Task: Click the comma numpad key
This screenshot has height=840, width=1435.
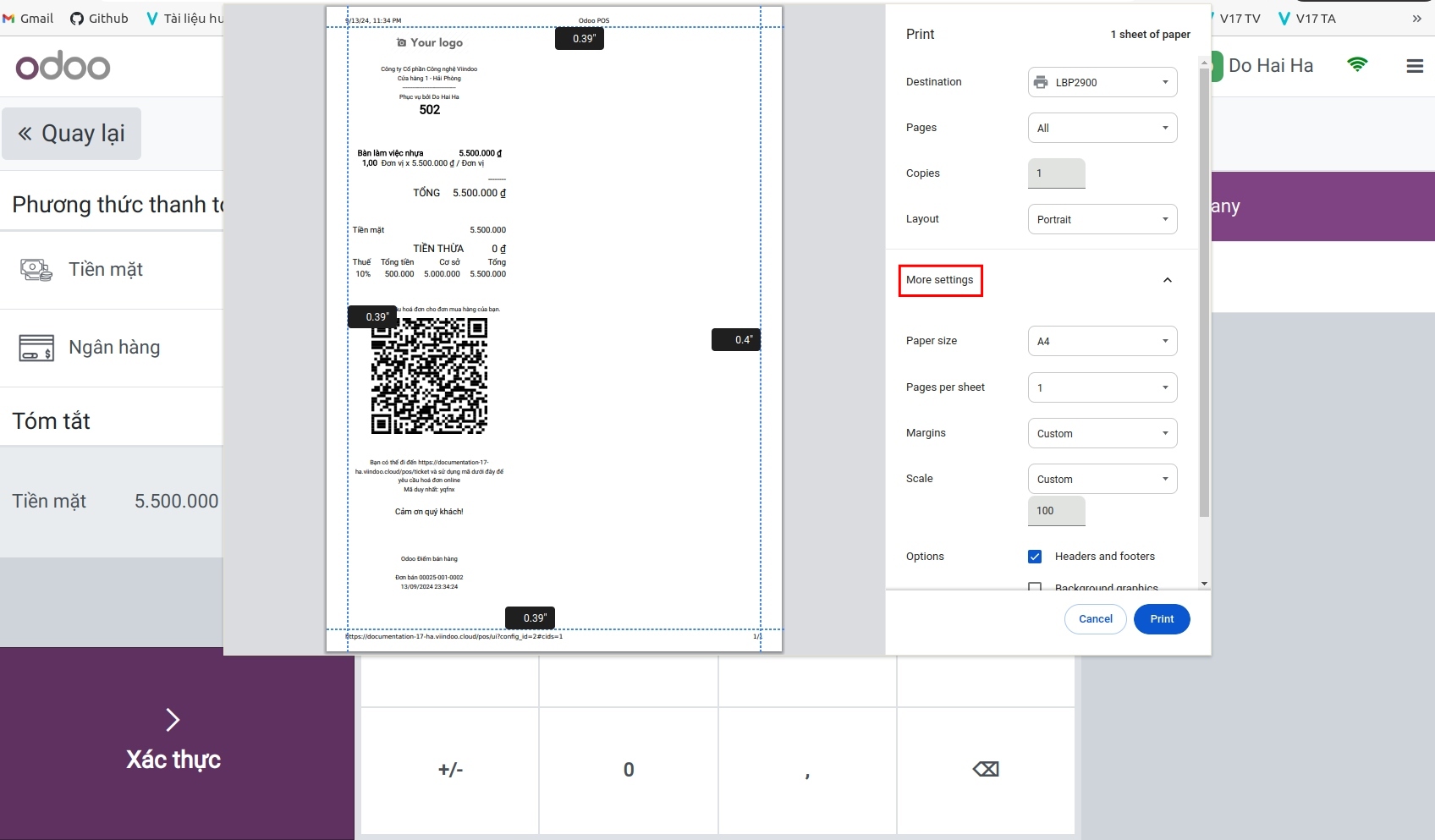Action: [807, 770]
